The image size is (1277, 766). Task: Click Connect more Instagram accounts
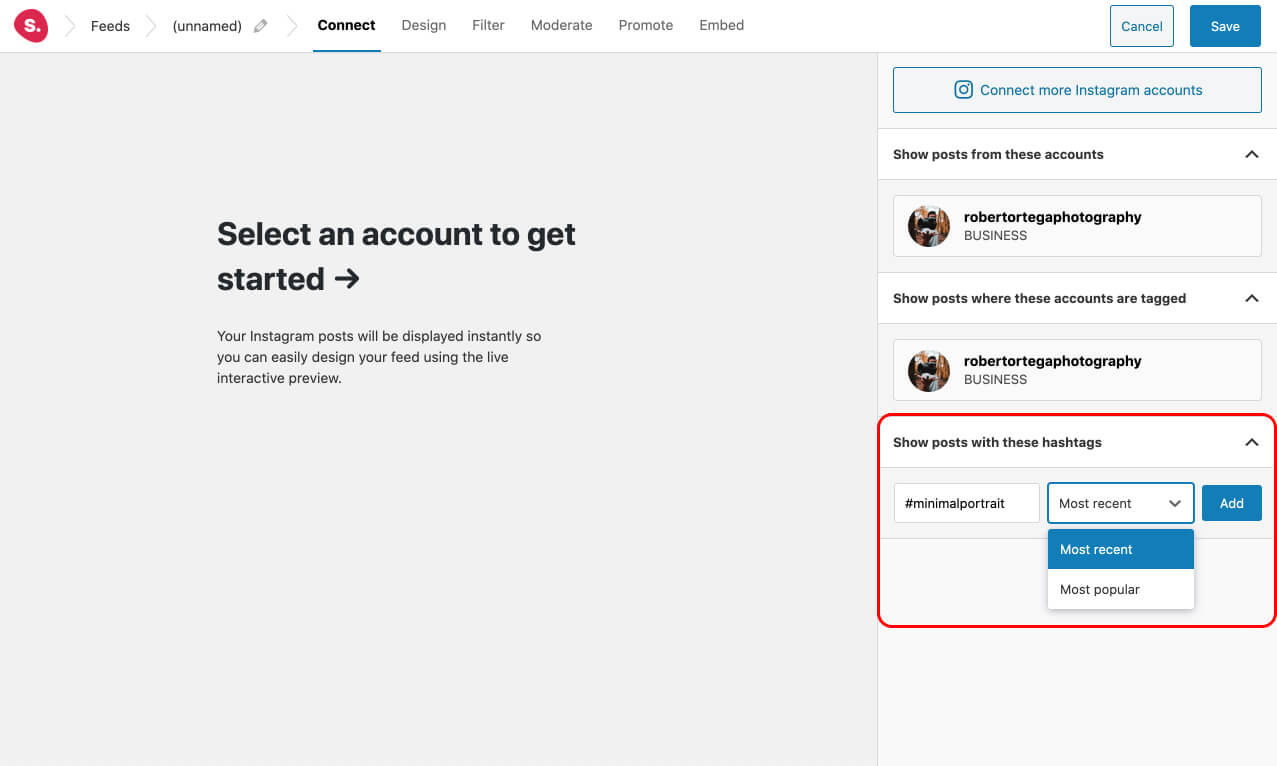pos(1077,90)
